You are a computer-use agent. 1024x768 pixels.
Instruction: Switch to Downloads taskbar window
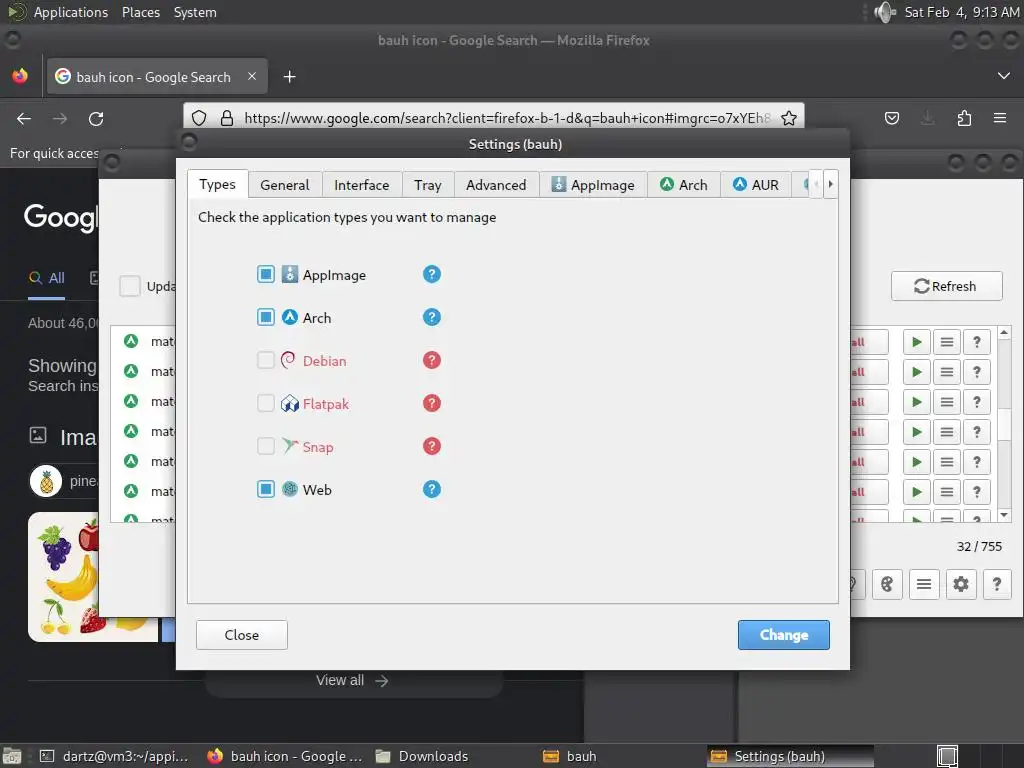423,756
